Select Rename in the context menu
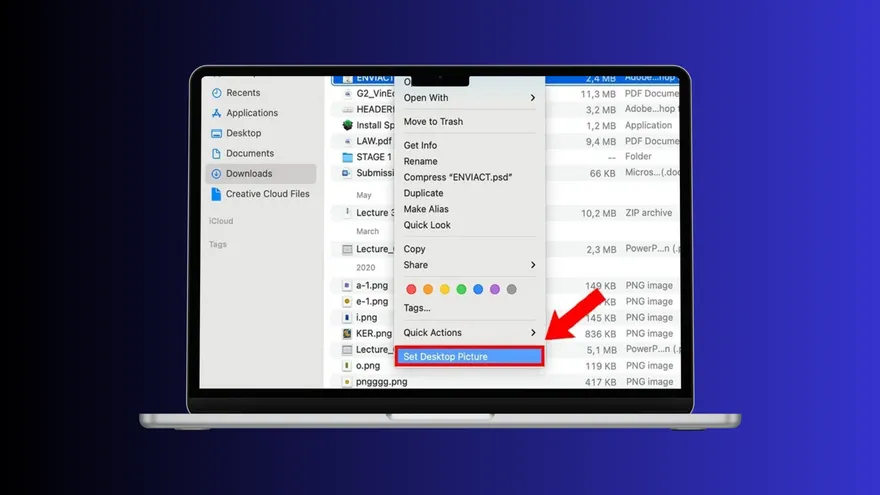The width and height of the screenshot is (880, 495). (420, 161)
